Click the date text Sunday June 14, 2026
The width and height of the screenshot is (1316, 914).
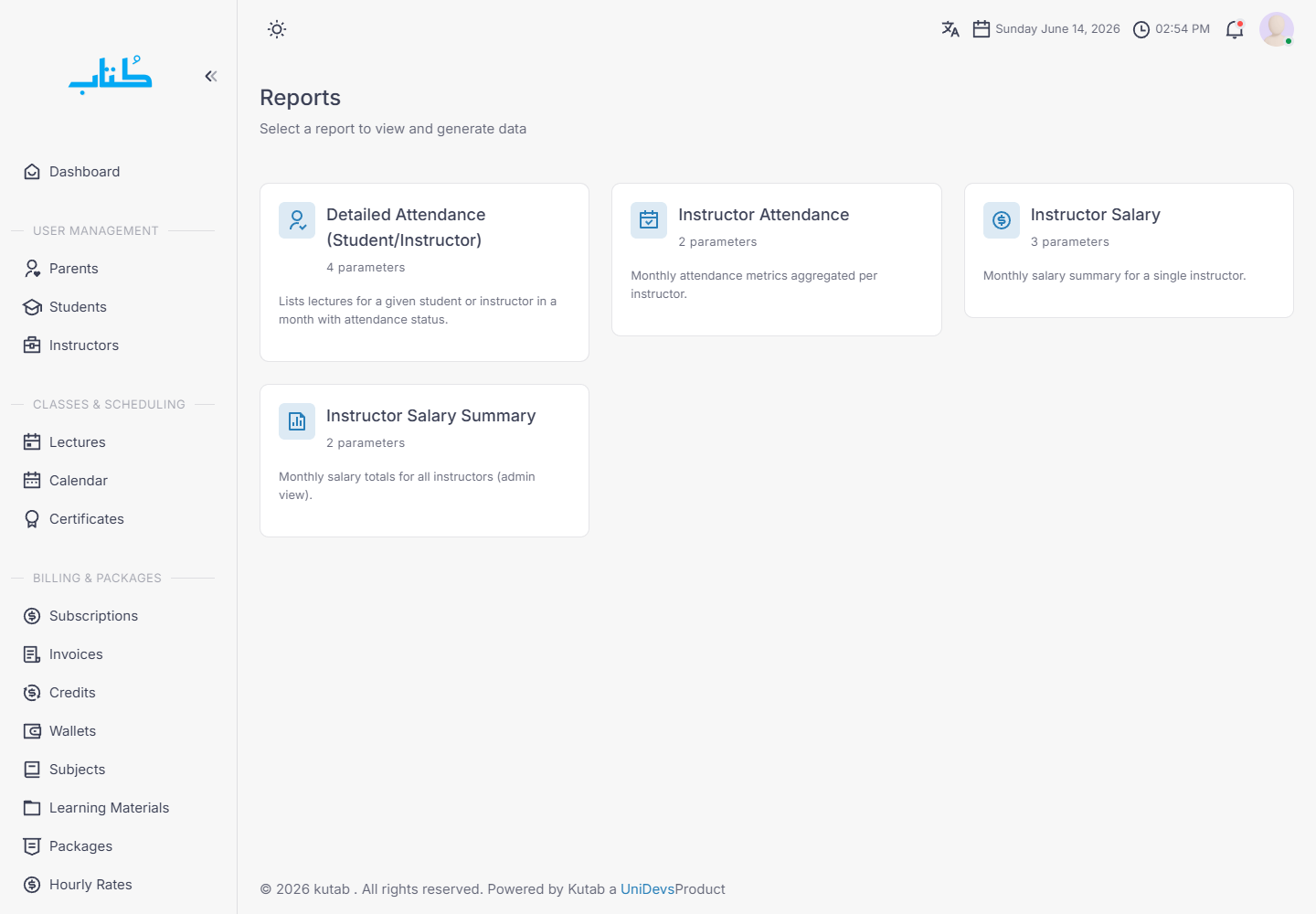(x=1057, y=29)
